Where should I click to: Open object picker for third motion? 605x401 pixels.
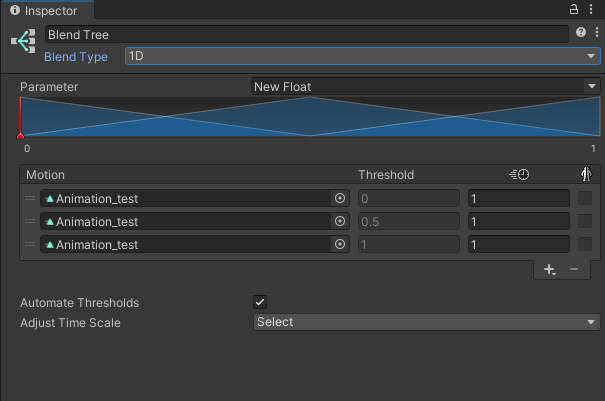click(340, 244)
